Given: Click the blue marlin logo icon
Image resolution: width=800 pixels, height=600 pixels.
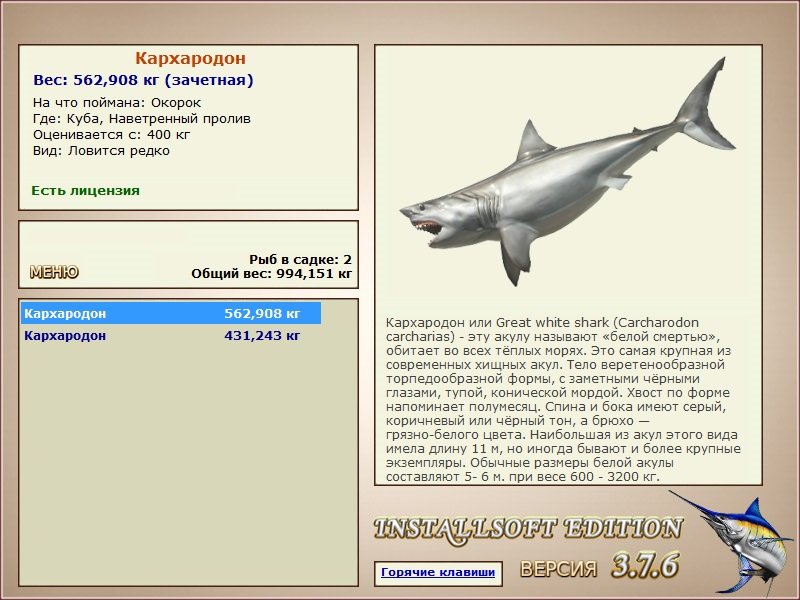Looking at the screenshot, I should coord(732,543).
